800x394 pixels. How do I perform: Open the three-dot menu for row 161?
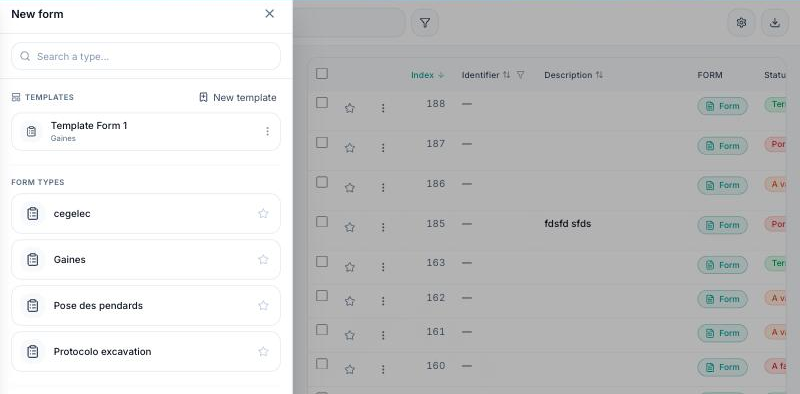click(x=383, y=335)
